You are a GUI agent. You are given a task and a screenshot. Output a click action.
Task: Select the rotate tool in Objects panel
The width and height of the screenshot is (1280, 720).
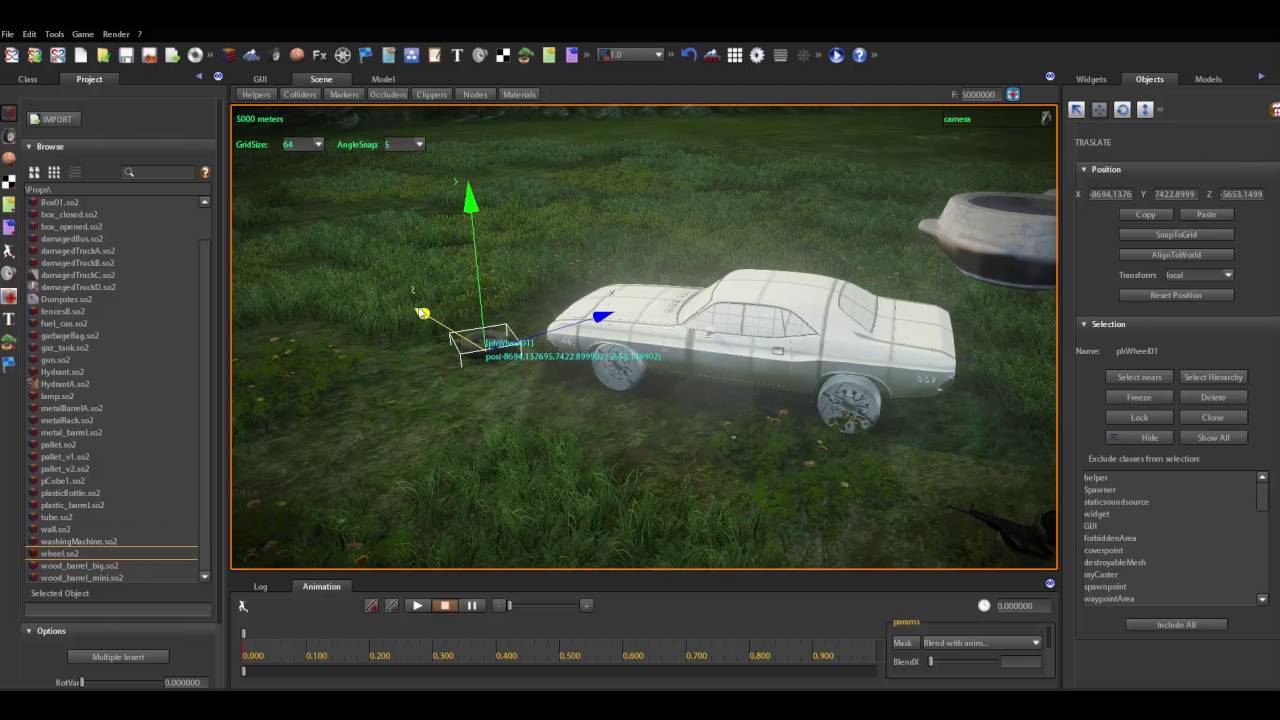[x=1122, y=109]
